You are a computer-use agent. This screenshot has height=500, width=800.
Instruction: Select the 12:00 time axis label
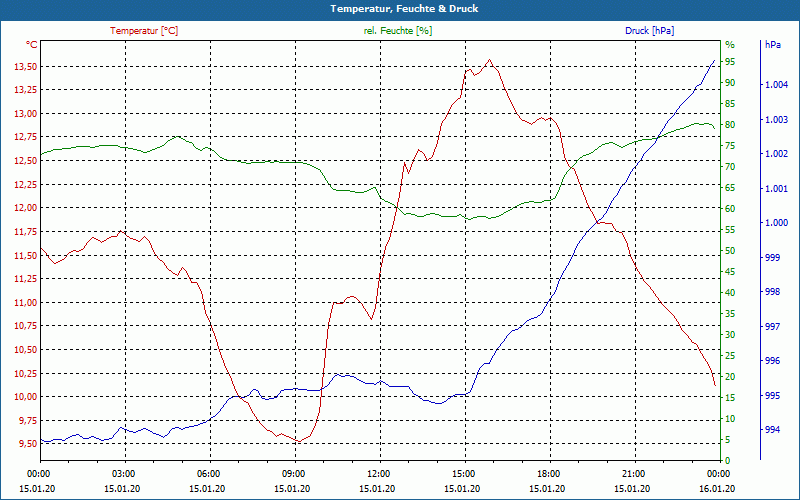click(378, 474)
